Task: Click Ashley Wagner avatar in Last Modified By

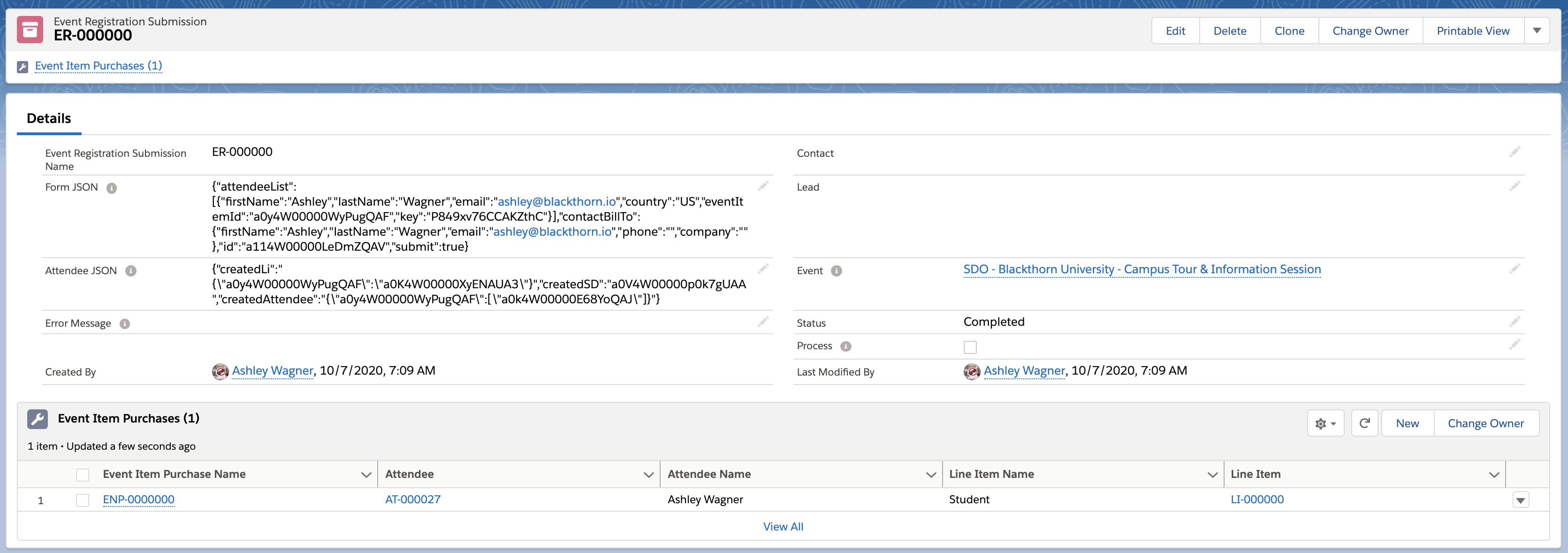Action: coord(972,371)
